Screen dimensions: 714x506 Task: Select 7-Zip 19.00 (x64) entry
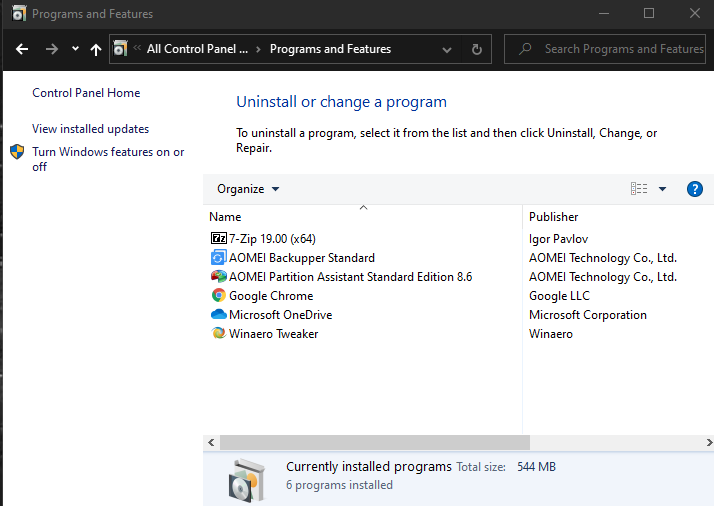272,239
